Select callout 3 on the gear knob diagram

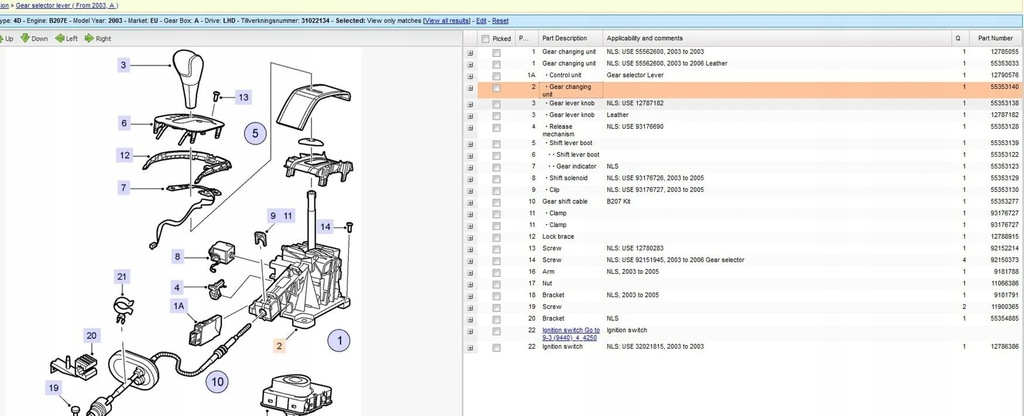[124, 65]
